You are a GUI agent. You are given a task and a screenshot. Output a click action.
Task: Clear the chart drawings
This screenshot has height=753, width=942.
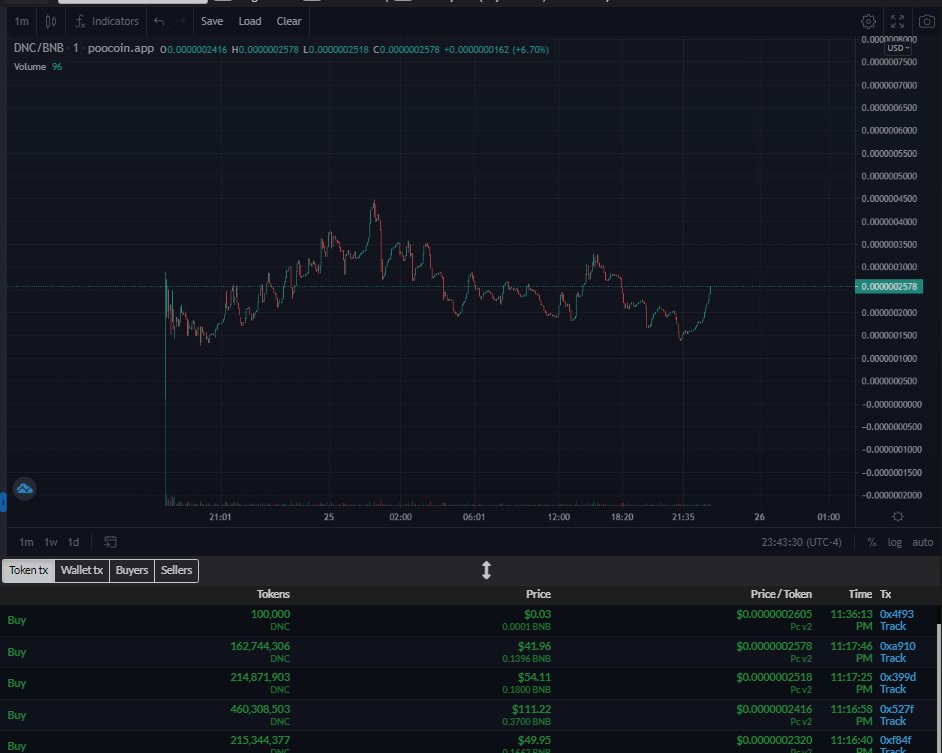289,21
